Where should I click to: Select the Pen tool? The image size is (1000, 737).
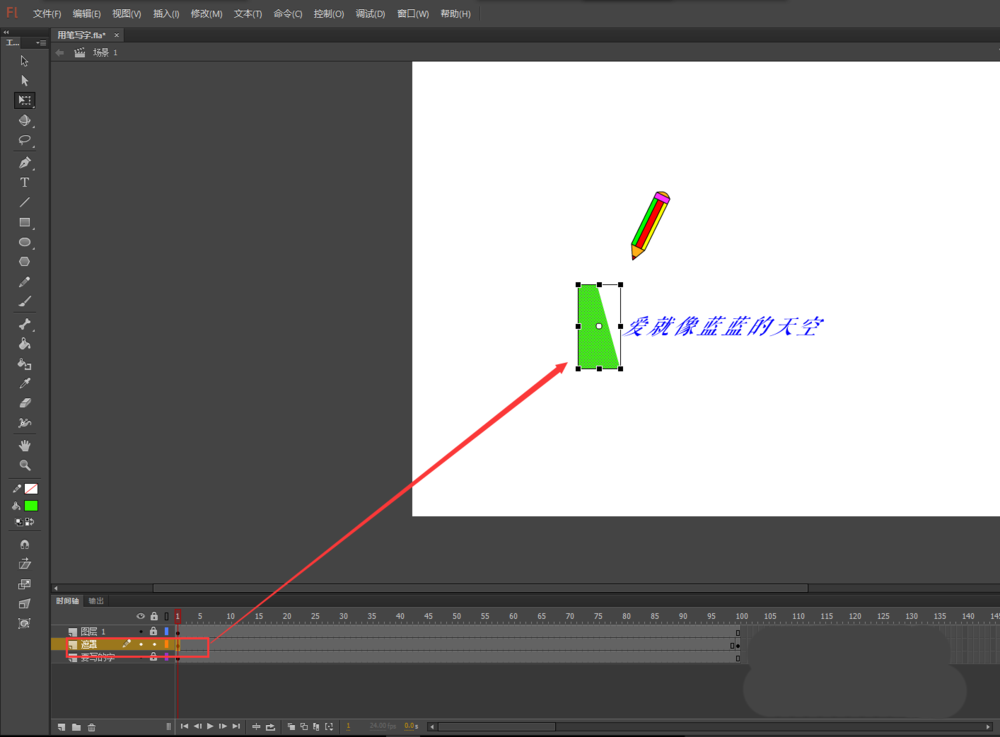click(x=24, y=163)
